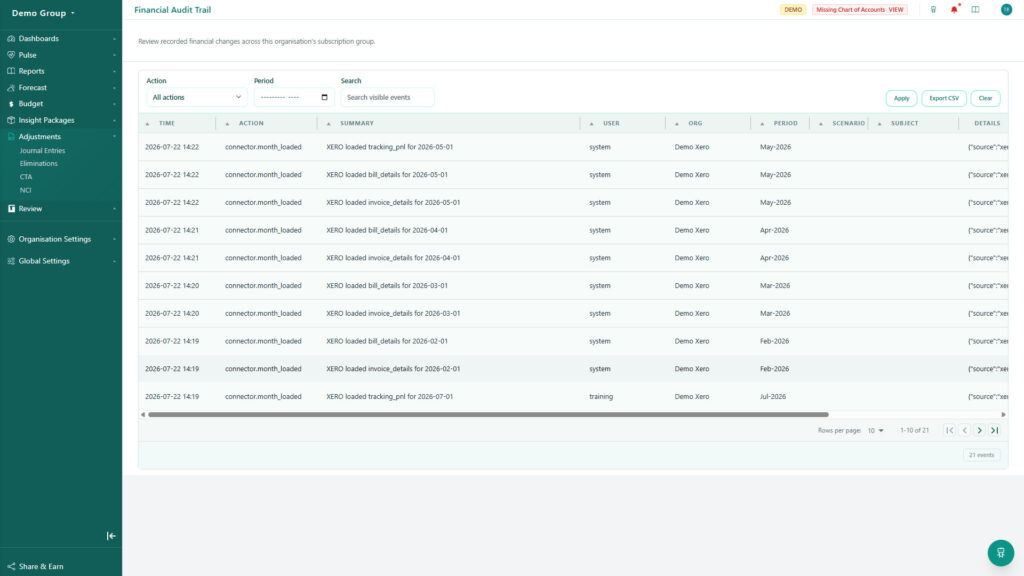Screen dimensions: 1024x576
Task: Open the Insight Packages menu item
Action: pos(61,120)
